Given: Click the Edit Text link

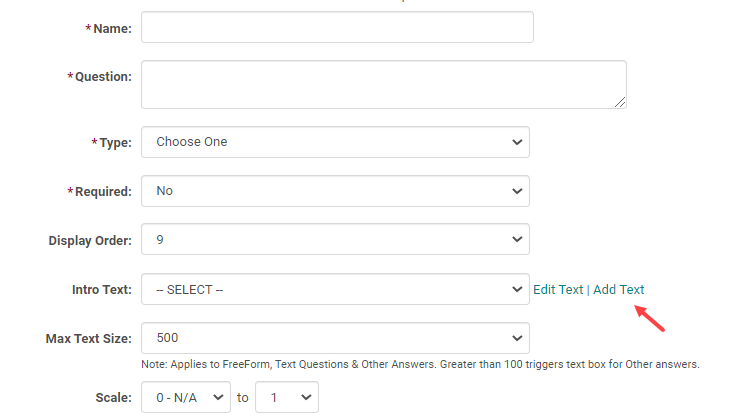Looking at the screenshot, I should tap(558, 290).
